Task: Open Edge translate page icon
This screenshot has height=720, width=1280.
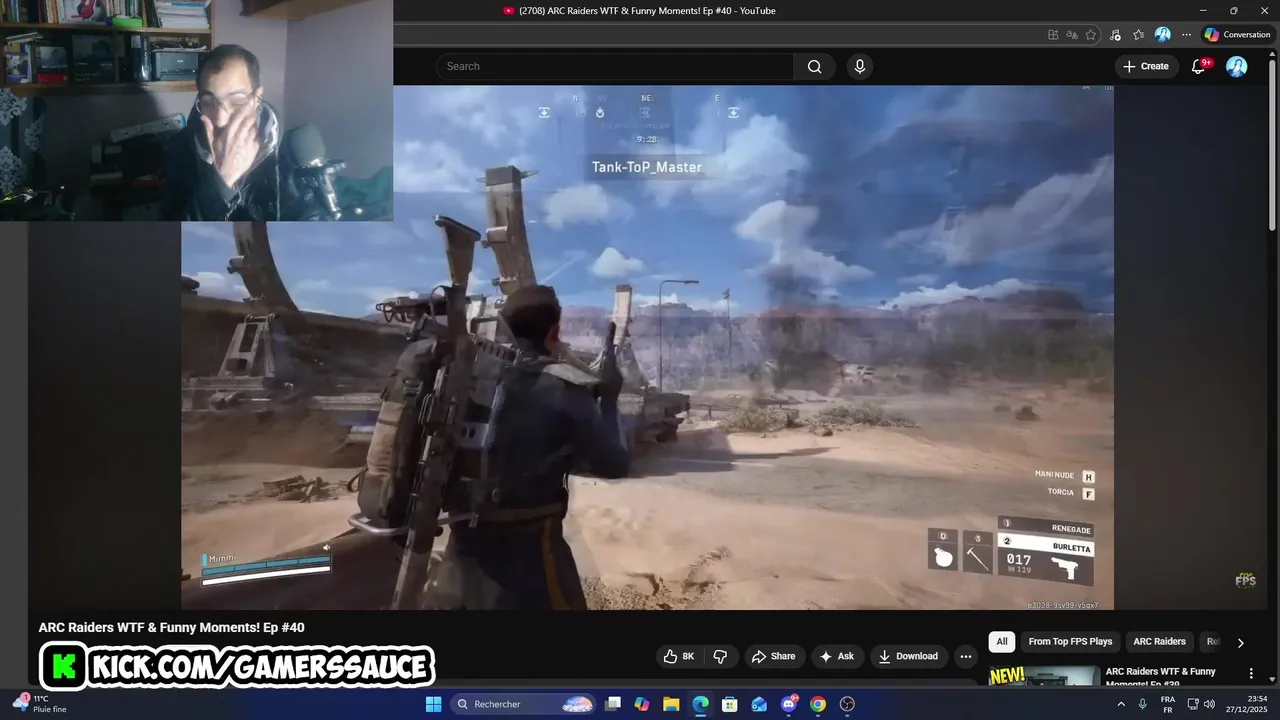Action: point(1072,35)
